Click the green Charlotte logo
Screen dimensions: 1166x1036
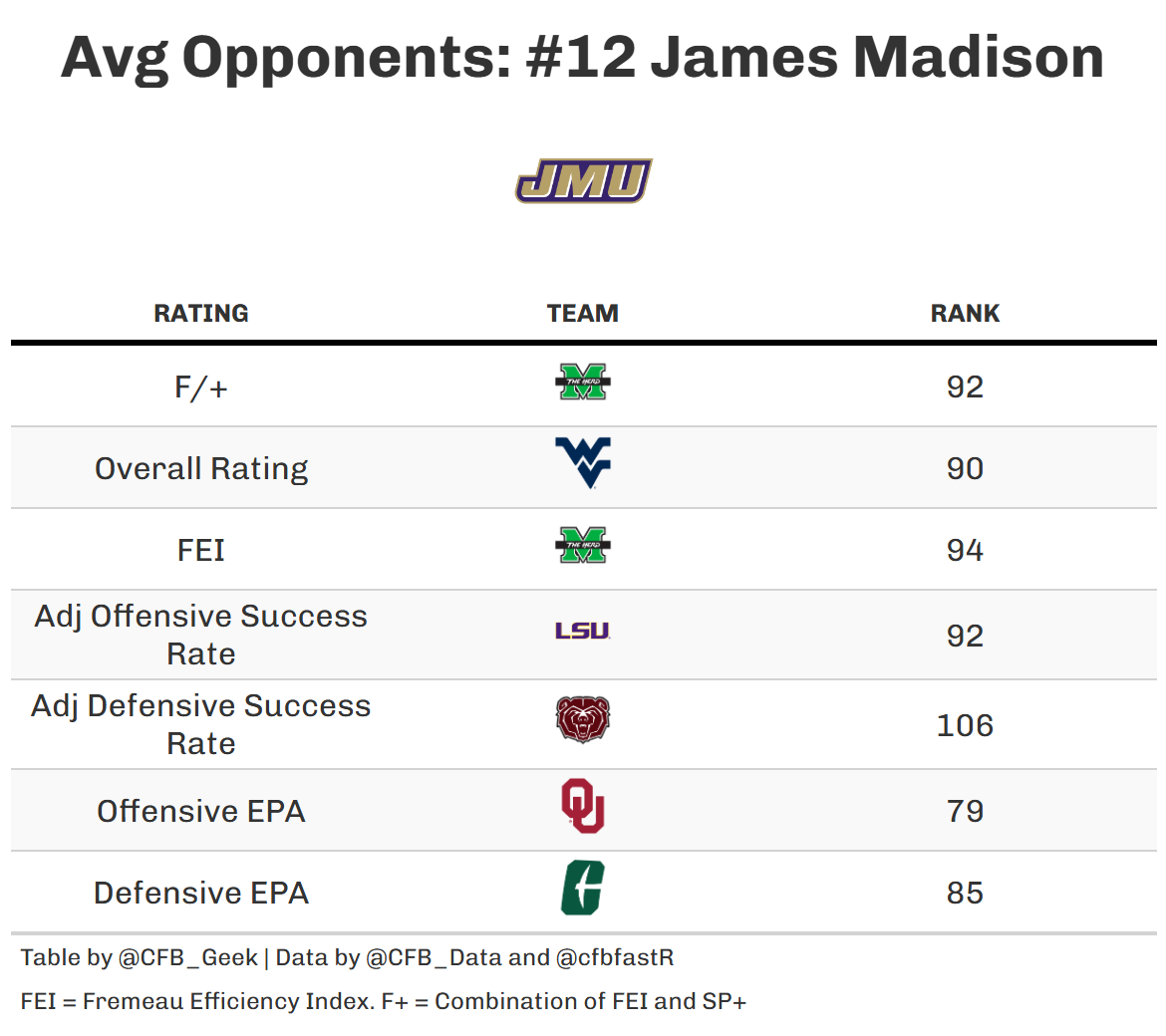[583, 889]
